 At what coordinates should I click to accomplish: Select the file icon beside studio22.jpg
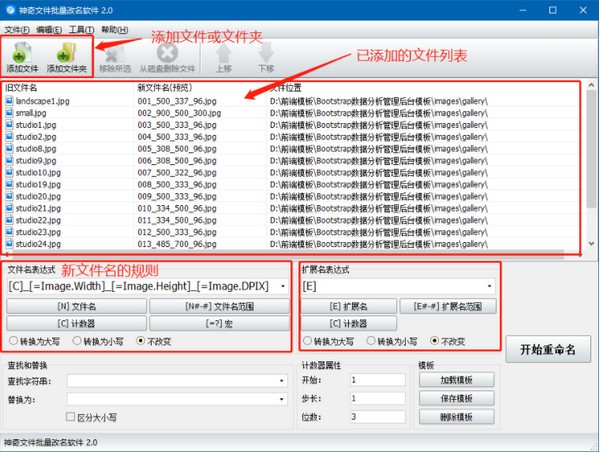10,220
